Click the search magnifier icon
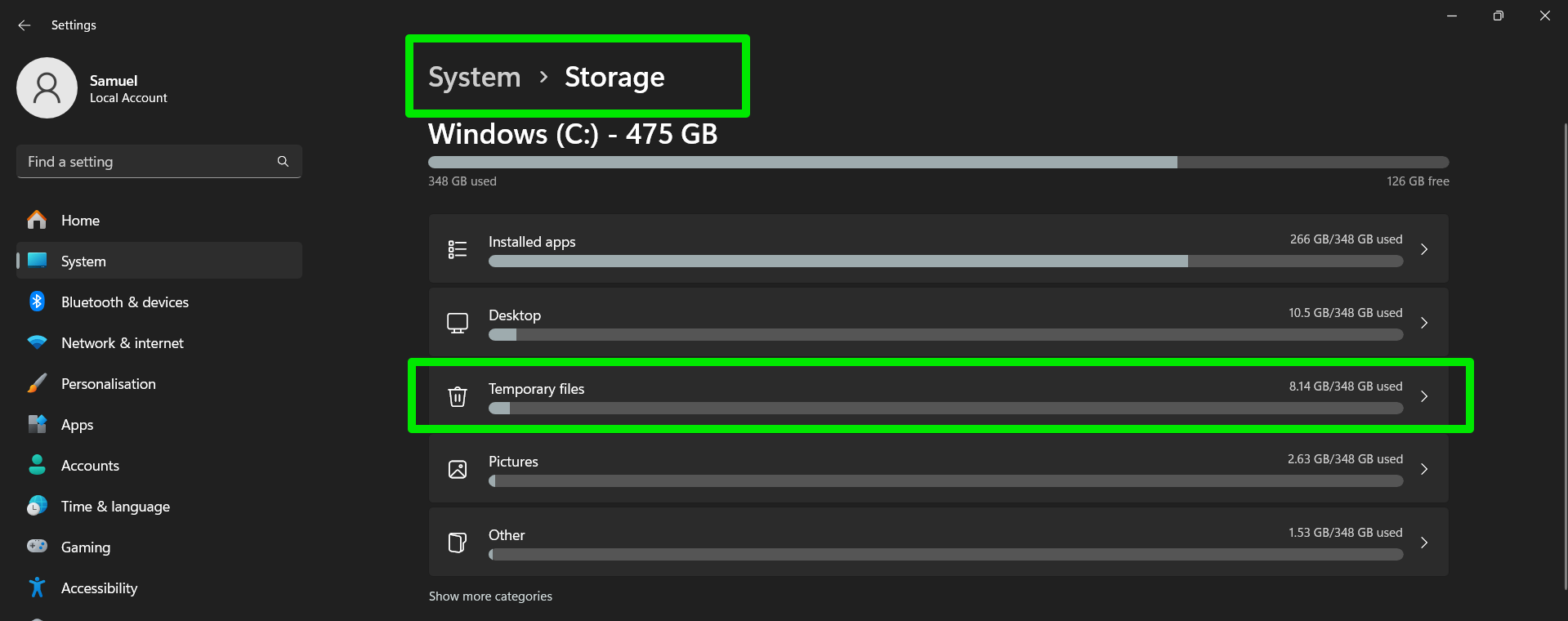The height and width of the screenshot is (621, 1568). point(283,162)
